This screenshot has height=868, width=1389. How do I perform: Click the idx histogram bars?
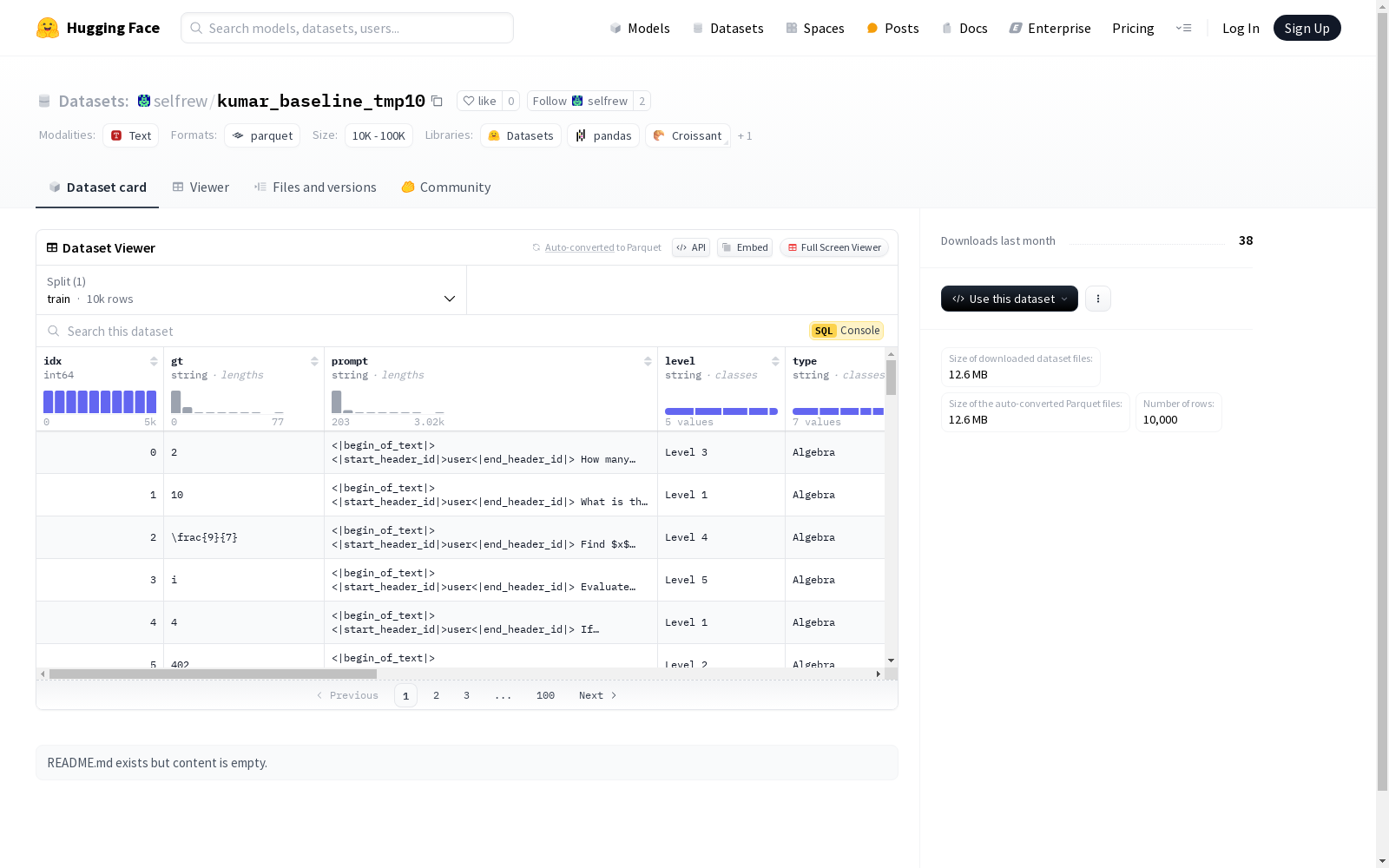coord(100,402)
